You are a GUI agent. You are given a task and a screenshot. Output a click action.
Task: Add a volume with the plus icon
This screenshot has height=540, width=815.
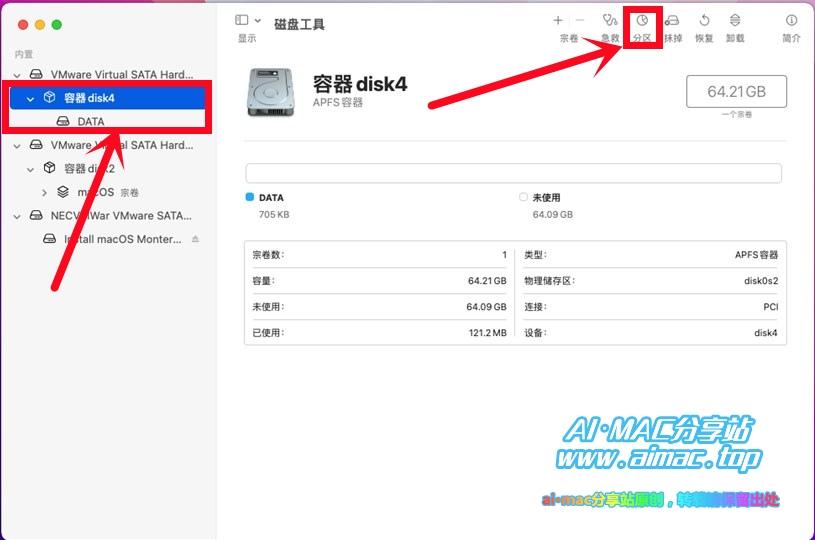click(x=558, y=20)
